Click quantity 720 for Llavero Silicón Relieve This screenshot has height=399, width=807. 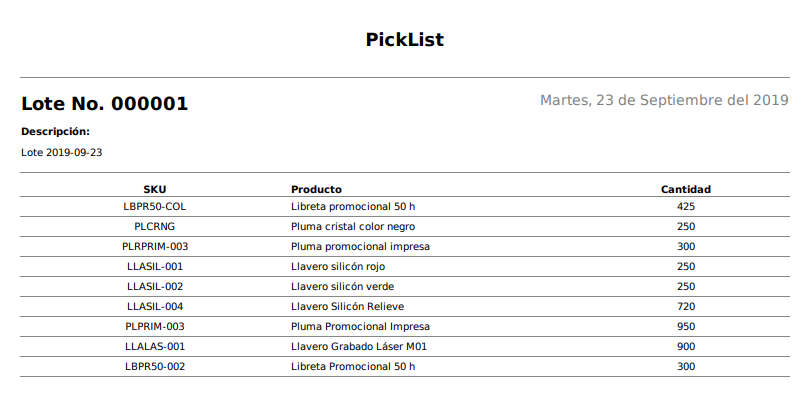[x=686, y=307]
